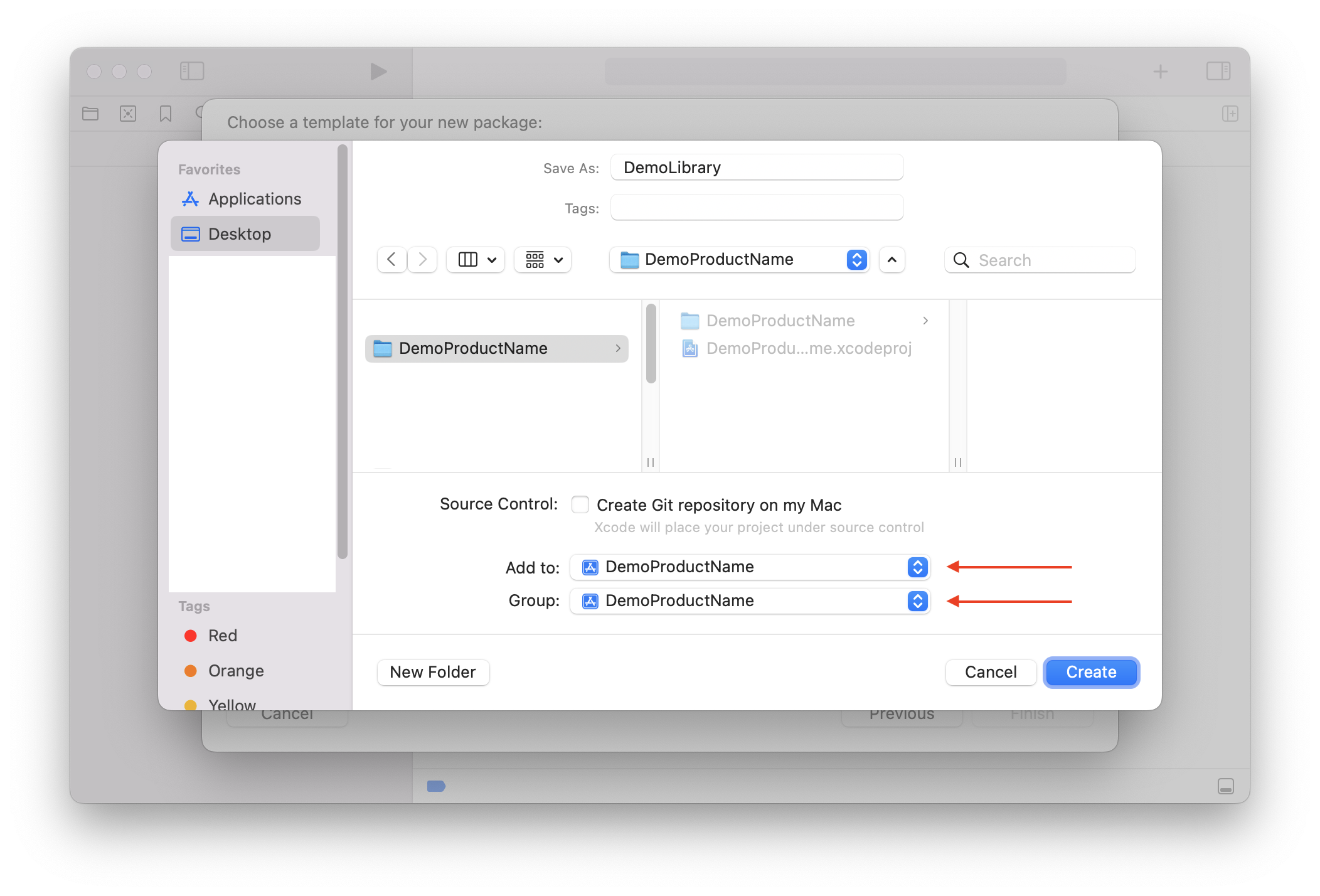Screen dimensions: 1320x896
Task: Click the plus Library button in Xcode toolbar
Action: [1161, 72]
